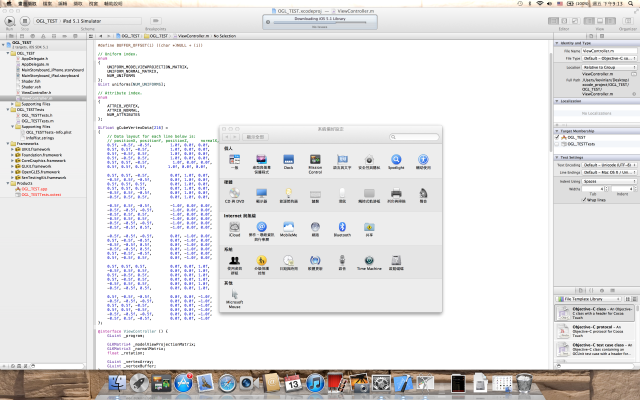640x400 pixels.
Task: Open the Apple menu
Action: pos(8,3)
